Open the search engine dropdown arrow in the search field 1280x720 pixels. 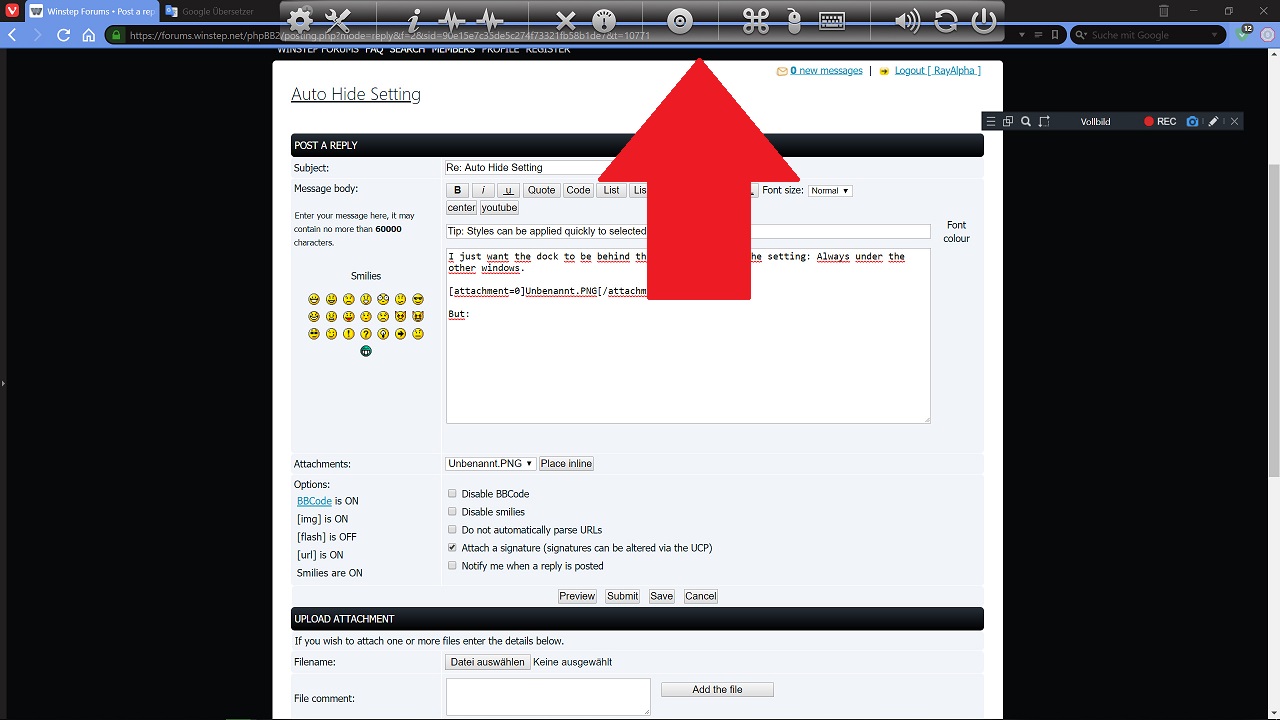[1214, 35]
